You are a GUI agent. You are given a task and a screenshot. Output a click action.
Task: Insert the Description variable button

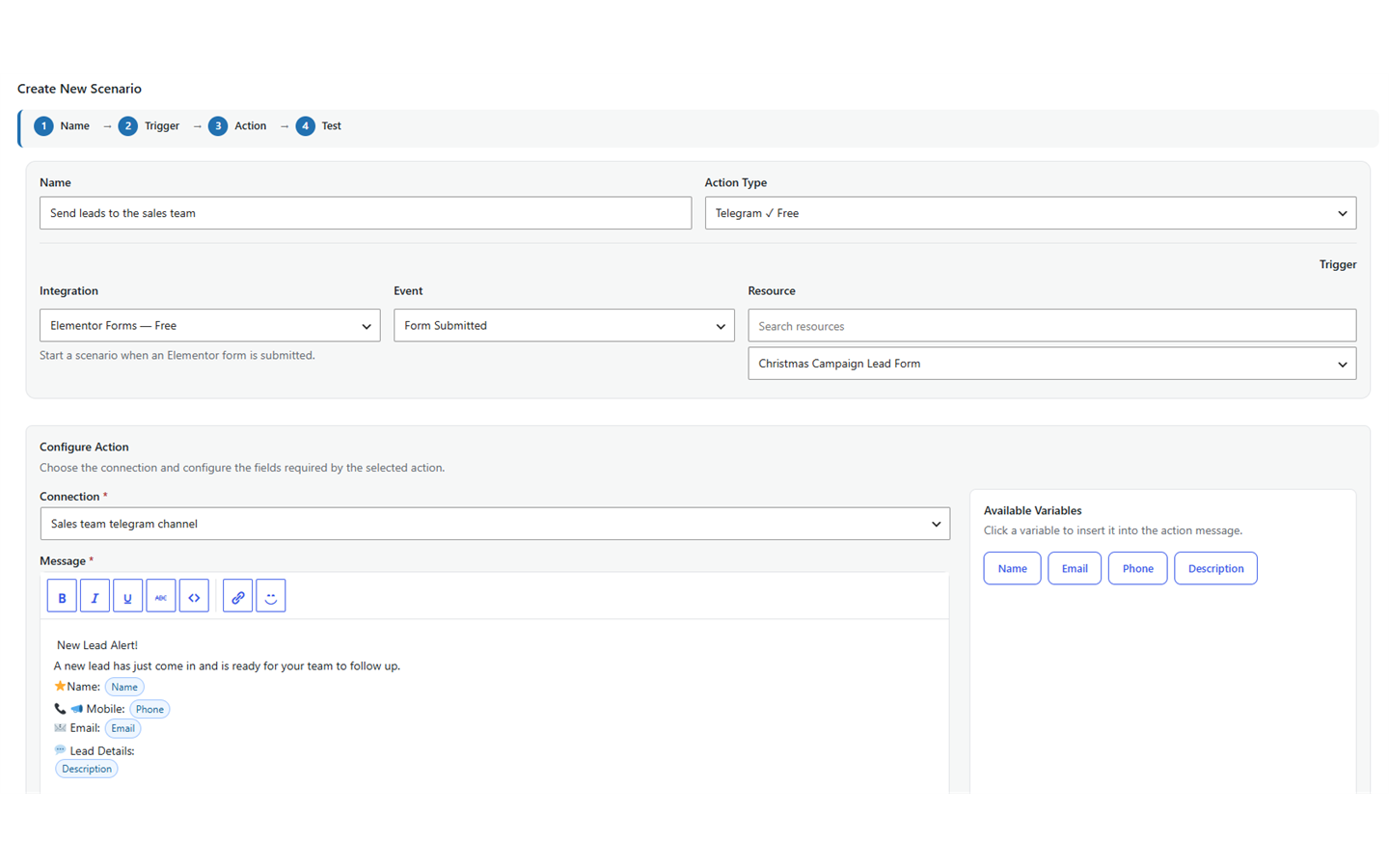click(x=1215, y=568)
